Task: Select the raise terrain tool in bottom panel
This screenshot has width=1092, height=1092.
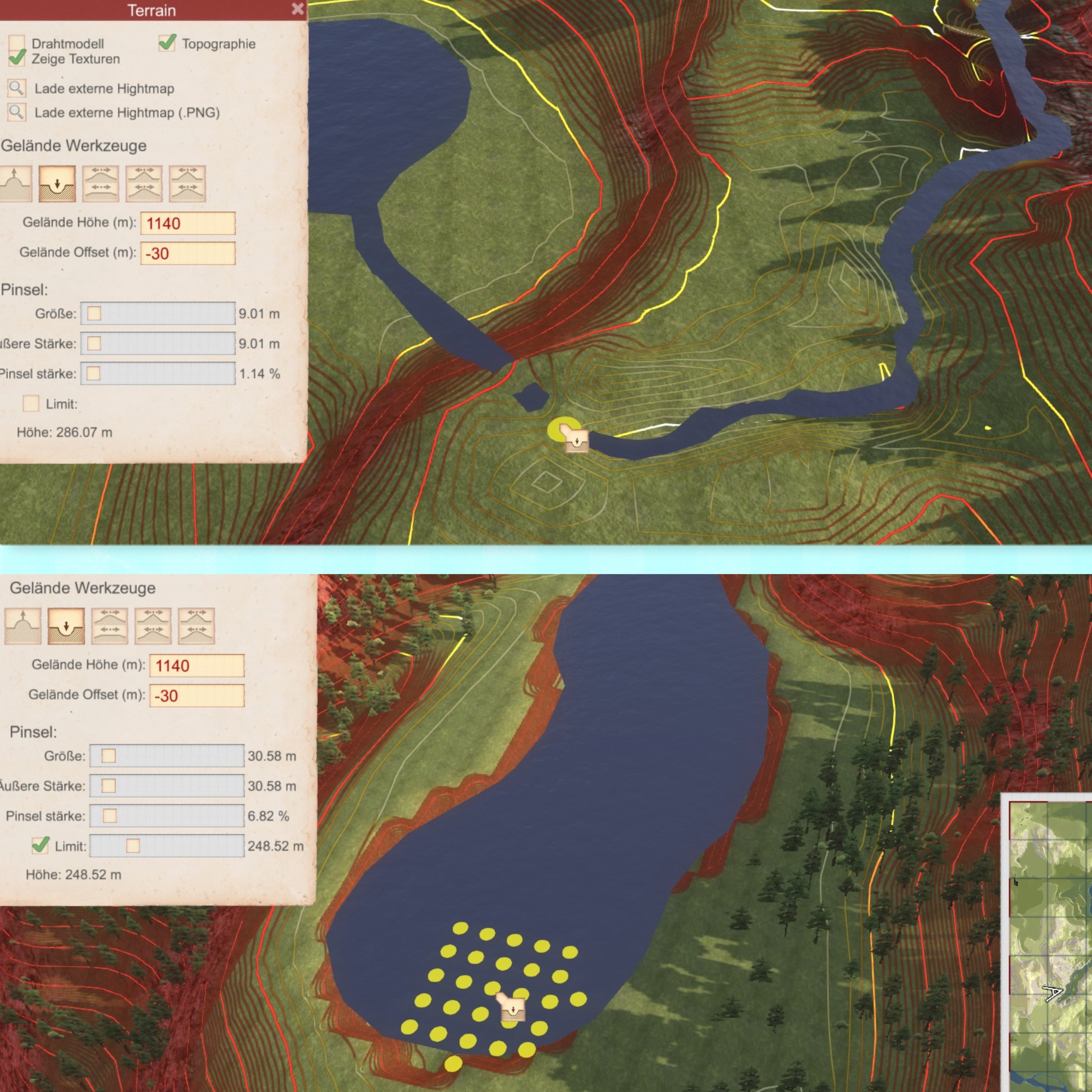Action: coord(23,626)
